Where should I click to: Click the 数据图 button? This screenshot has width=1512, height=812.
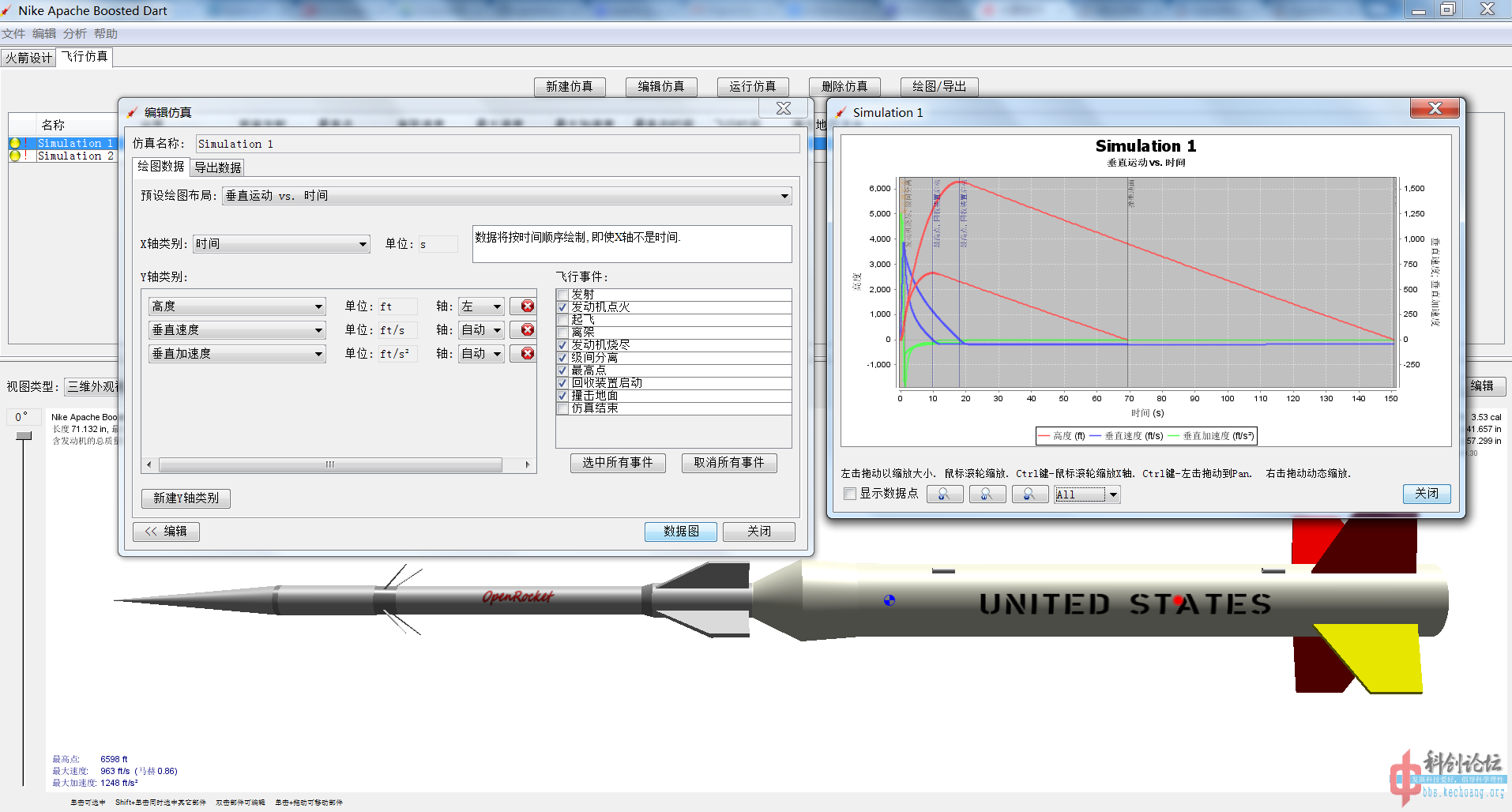pos(681,532)
